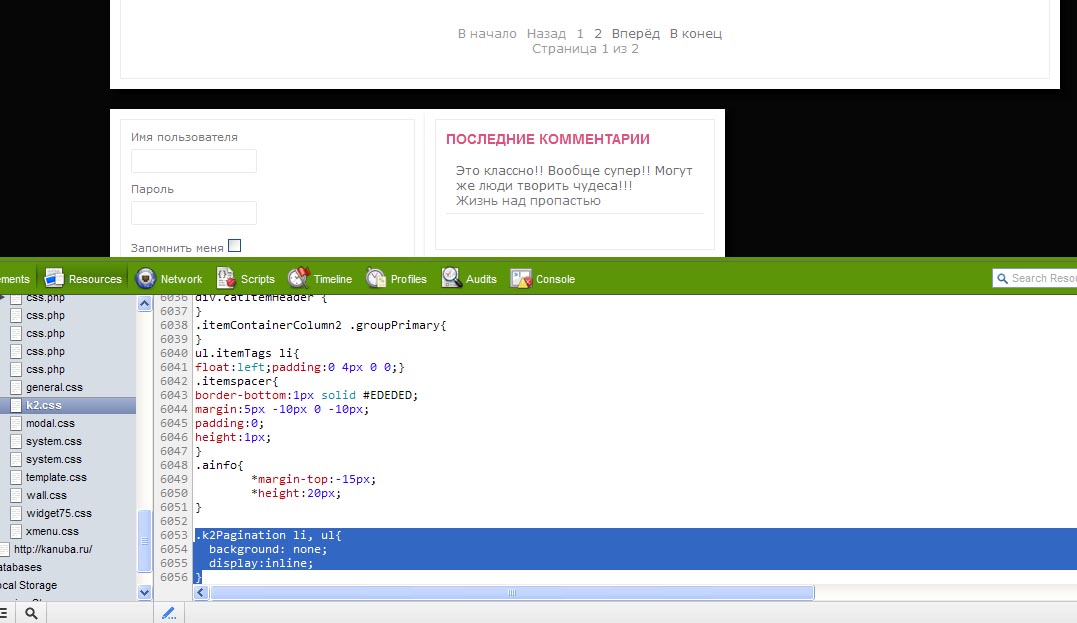Toggle the 'Запомнить меня' checkbox

pos(234,245)
